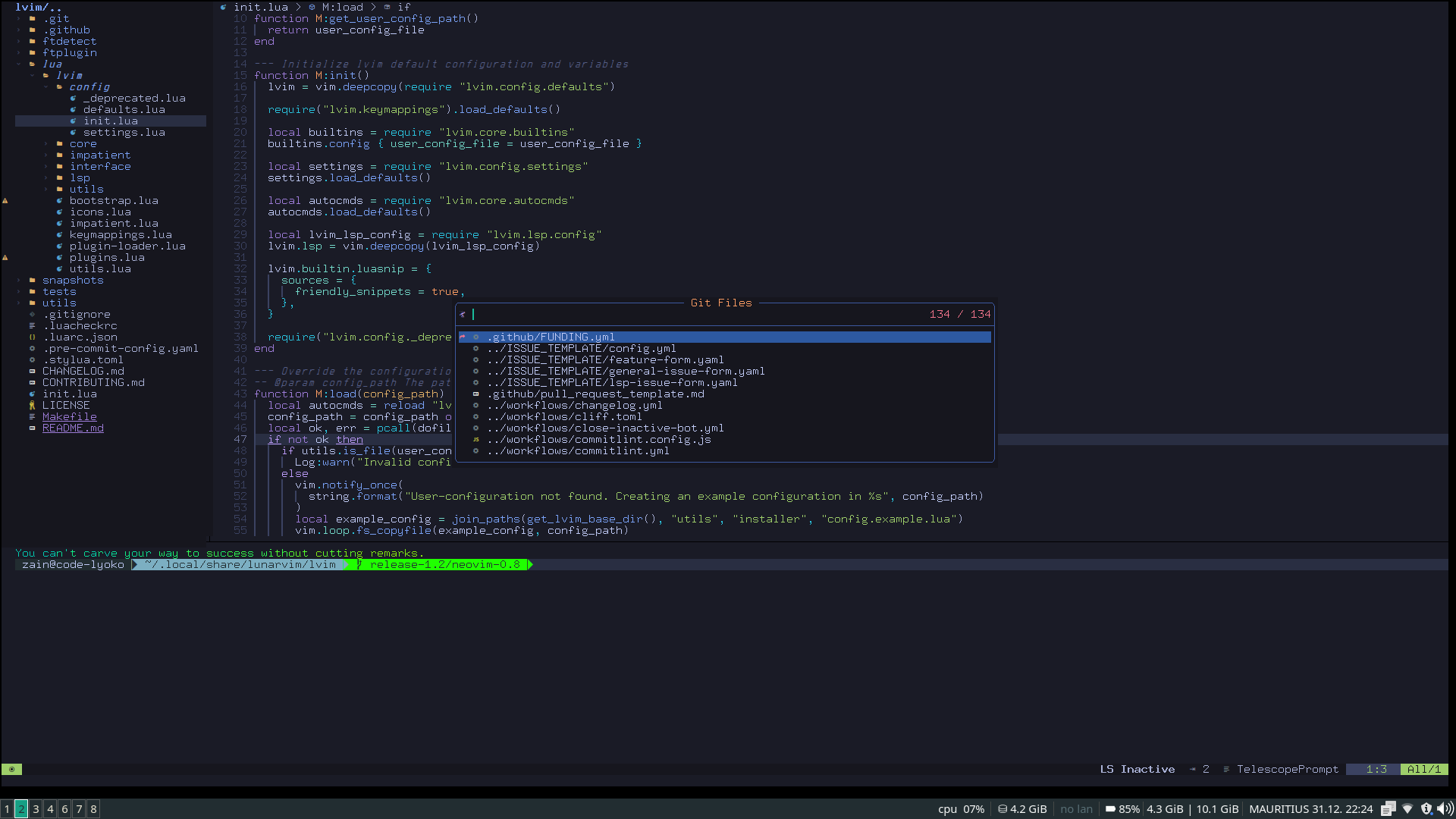This screenshot has width=1456, height=819.
Task: Click the JS icon beside commitlint.config.js result
Action: [475, 440]
